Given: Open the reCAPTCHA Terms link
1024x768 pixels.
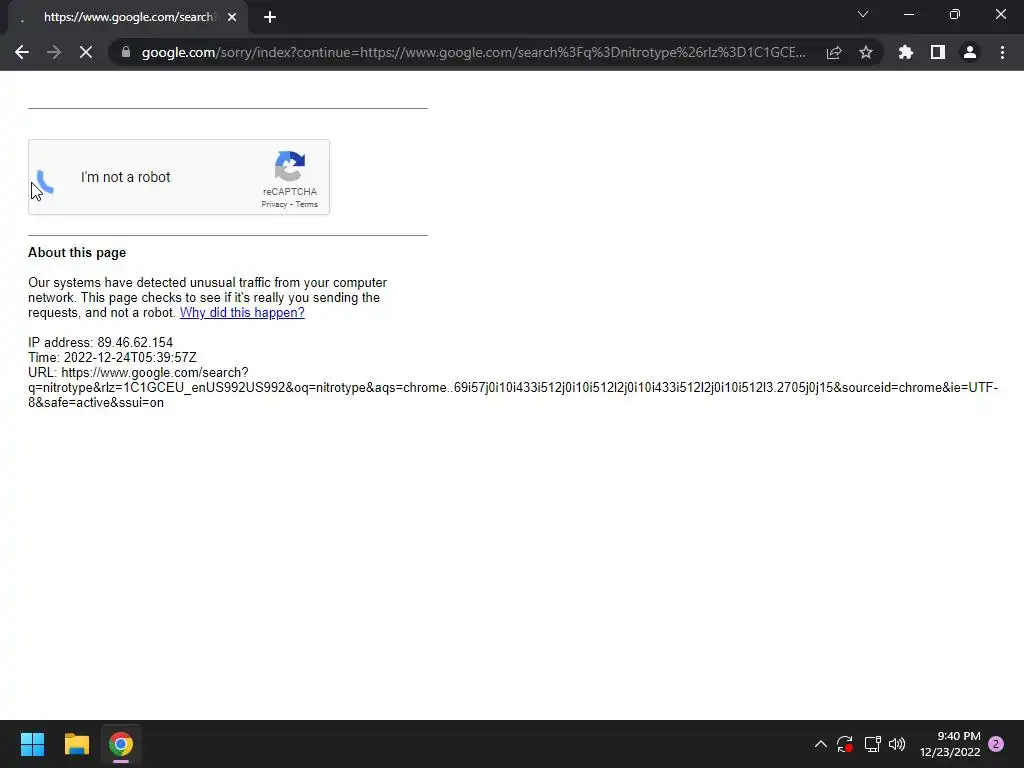Looking at the screenshot, I should point(306,204).
